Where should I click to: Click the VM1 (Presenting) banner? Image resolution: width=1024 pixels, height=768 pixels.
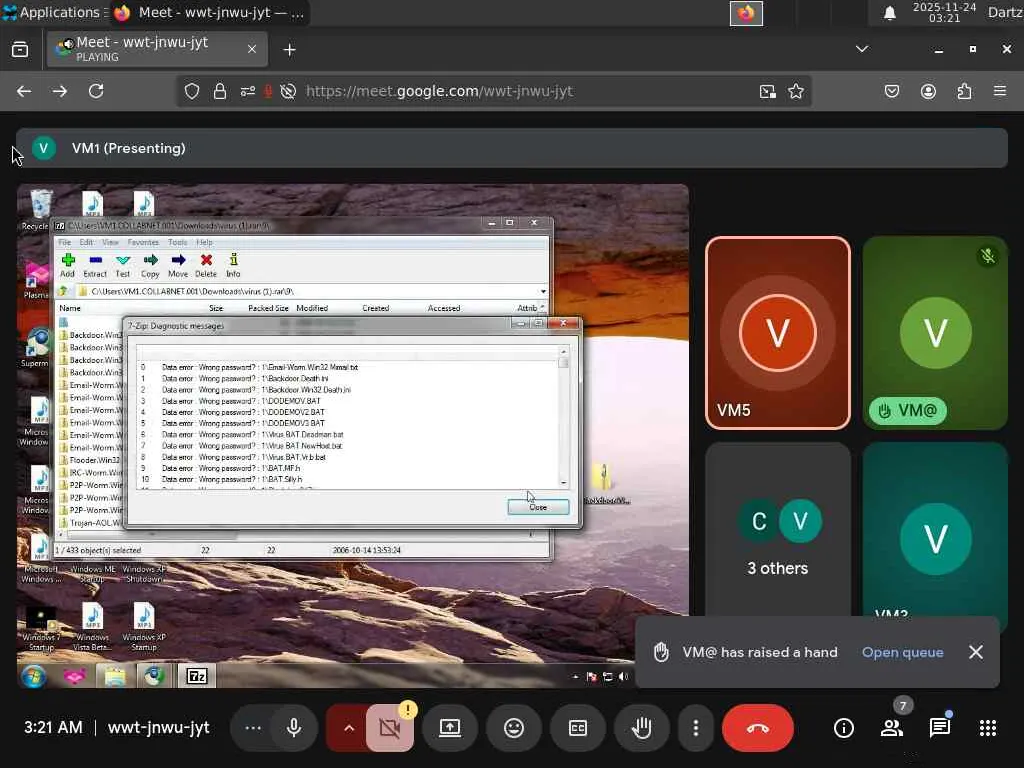point(512,148)
